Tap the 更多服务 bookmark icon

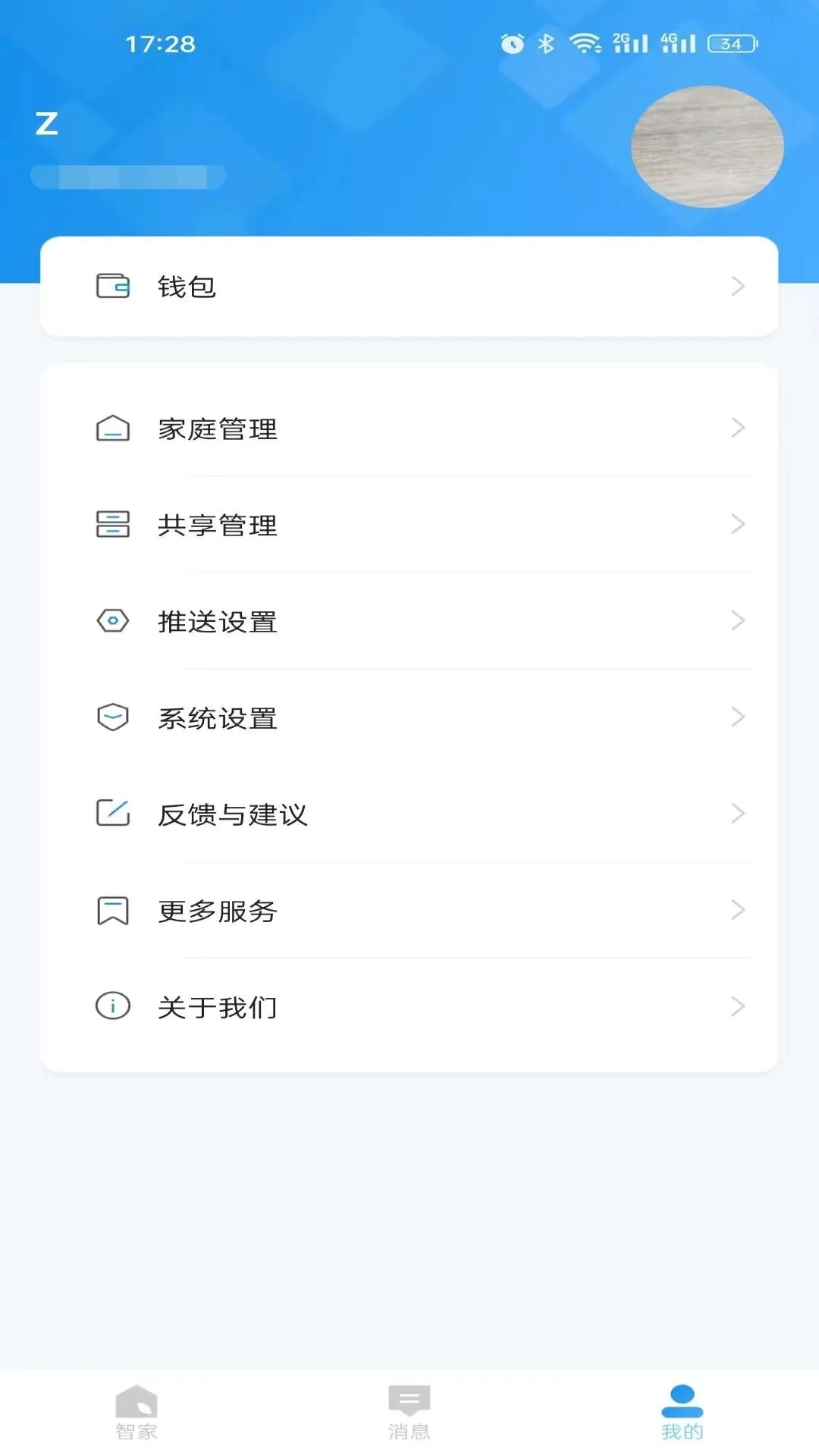(x=112, y=910)
